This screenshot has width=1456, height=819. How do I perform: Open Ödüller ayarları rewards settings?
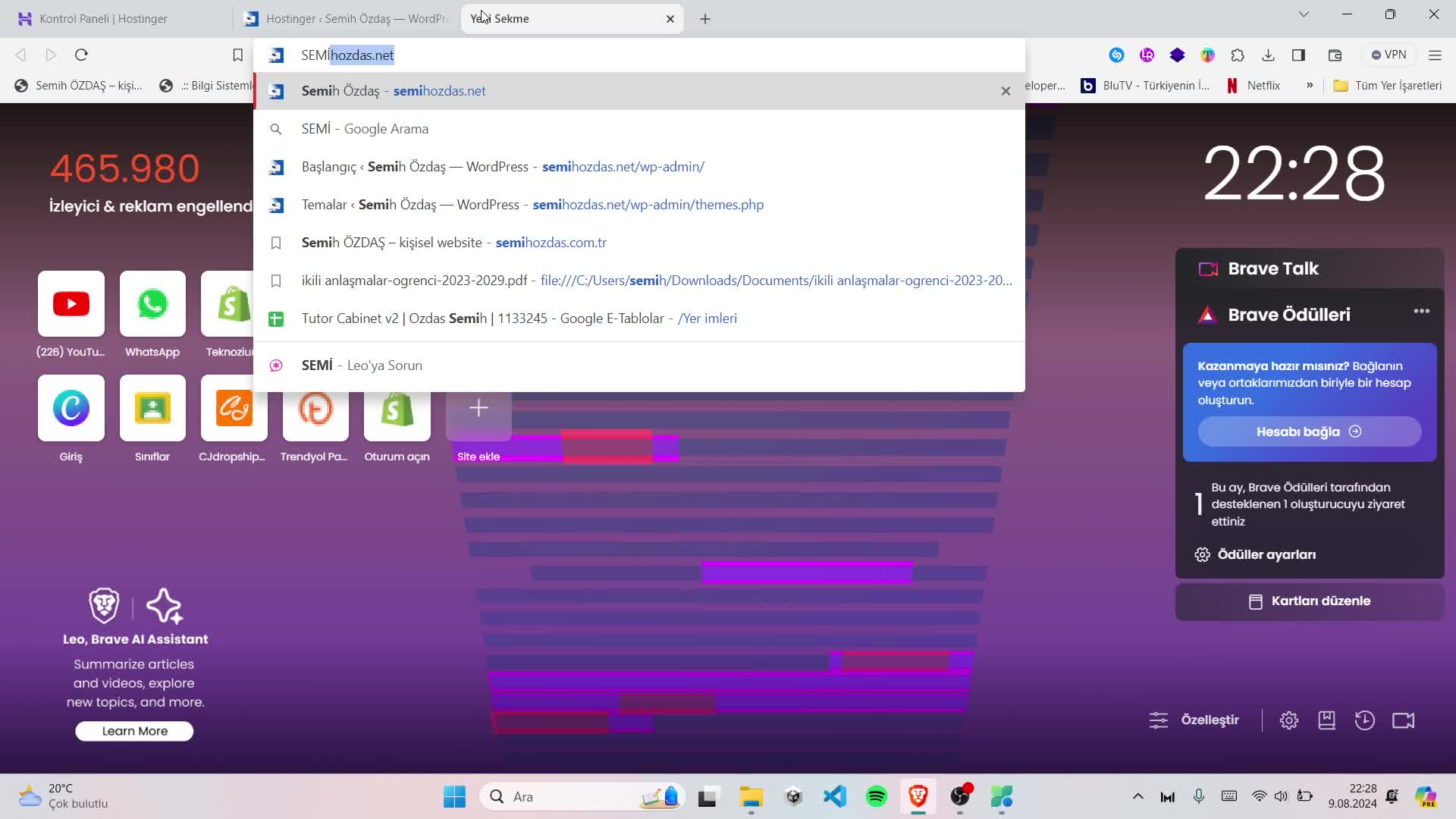click(1255, 554)
